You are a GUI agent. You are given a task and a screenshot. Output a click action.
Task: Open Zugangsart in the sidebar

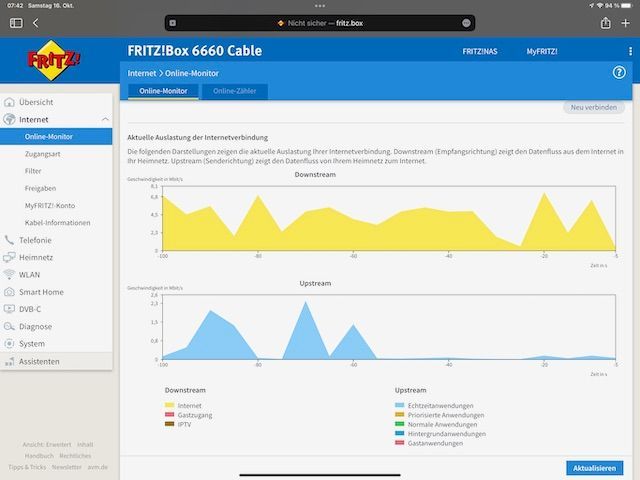click(42, 154)
